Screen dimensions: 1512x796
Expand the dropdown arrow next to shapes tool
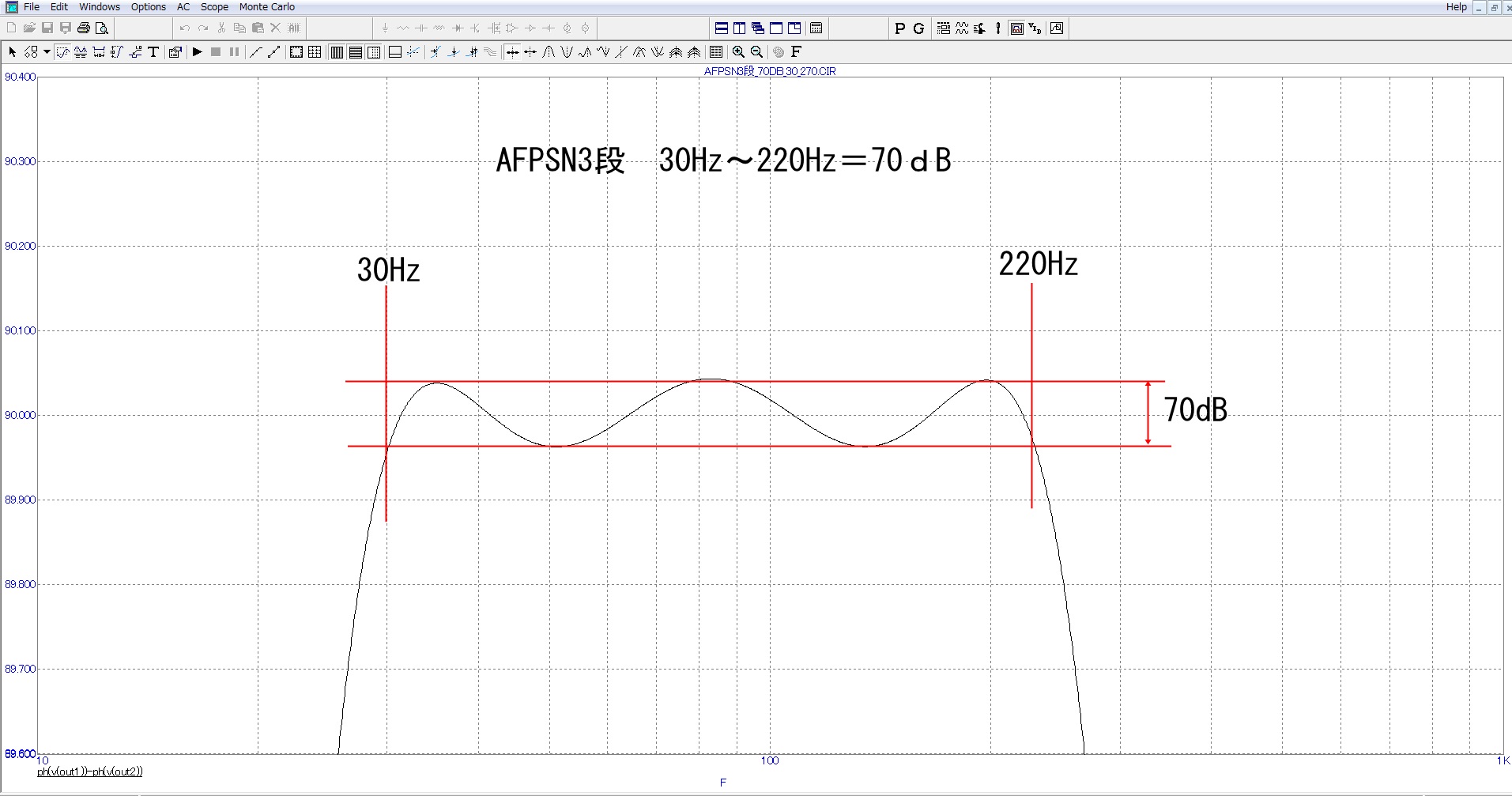click(x=47, y=52)
